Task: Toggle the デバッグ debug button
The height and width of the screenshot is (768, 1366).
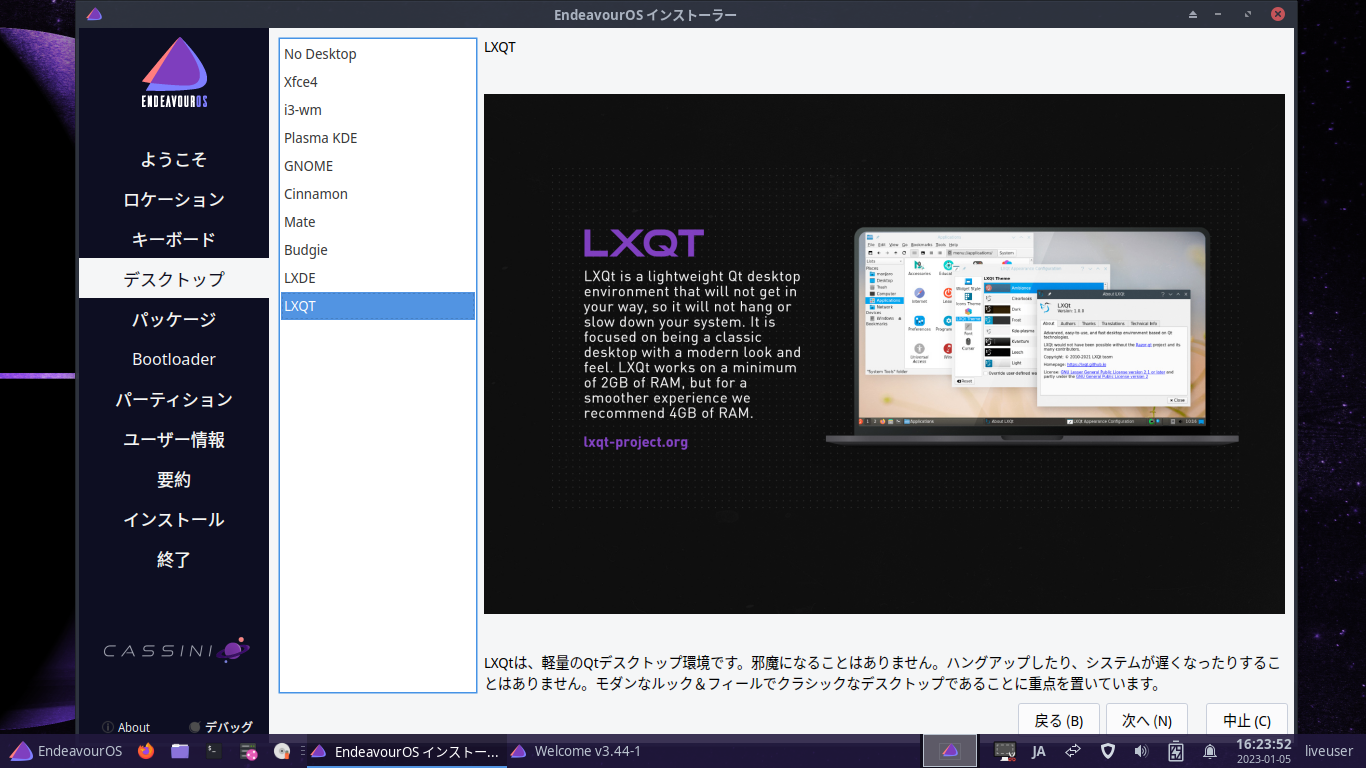Action: [221, 727]
